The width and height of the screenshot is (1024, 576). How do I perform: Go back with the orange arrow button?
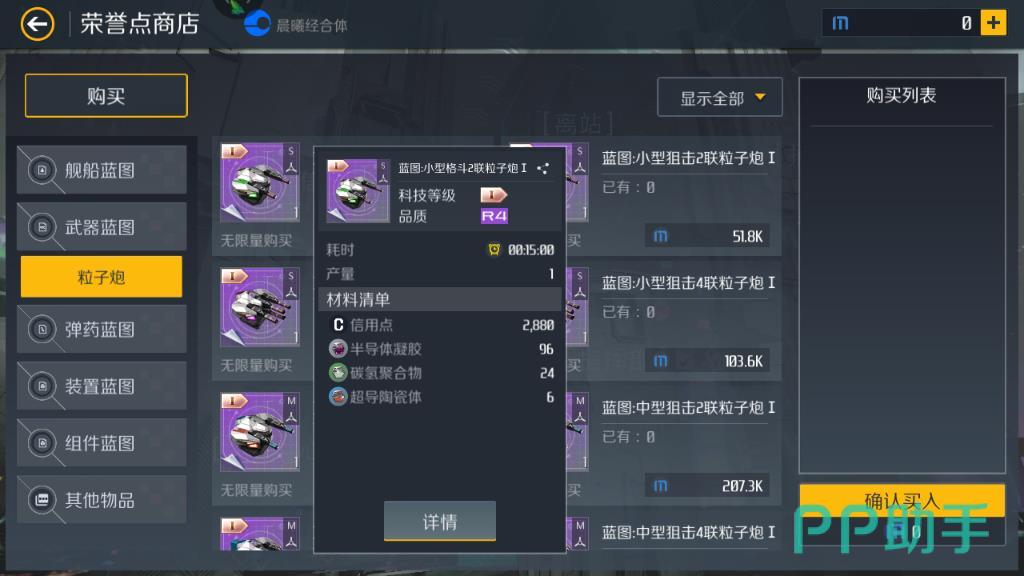(x=37, y=24)
